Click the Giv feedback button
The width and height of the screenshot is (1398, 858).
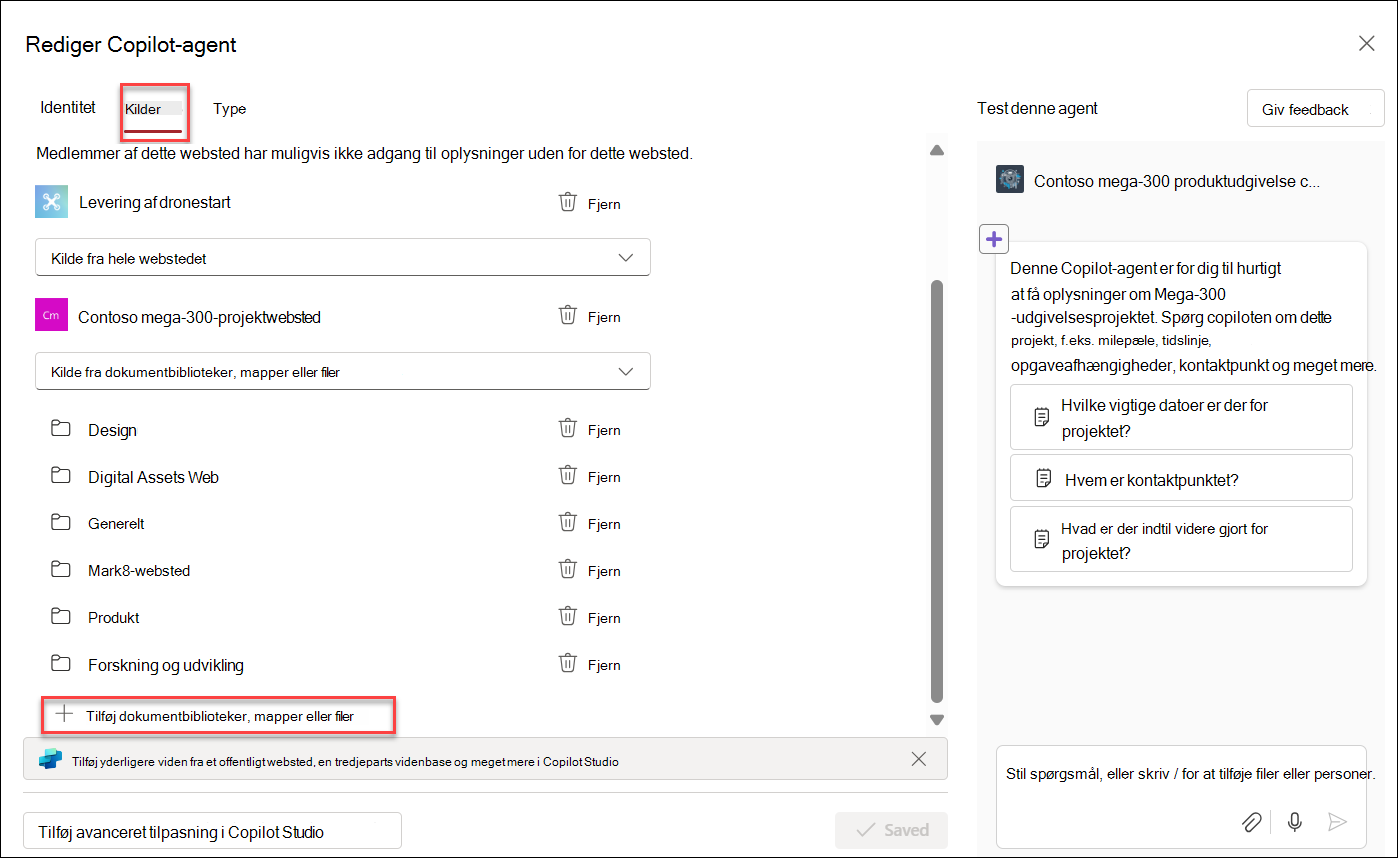[x=1315, y=109]
